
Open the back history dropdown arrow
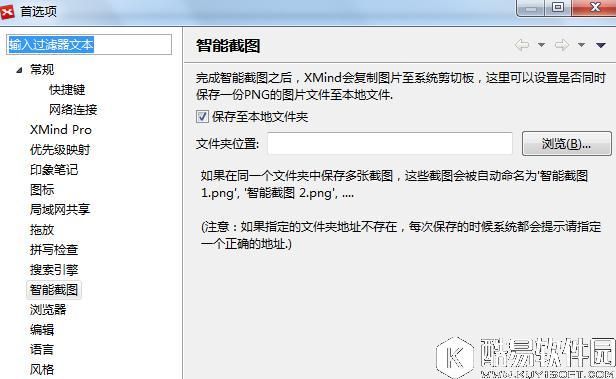point(541,45)
